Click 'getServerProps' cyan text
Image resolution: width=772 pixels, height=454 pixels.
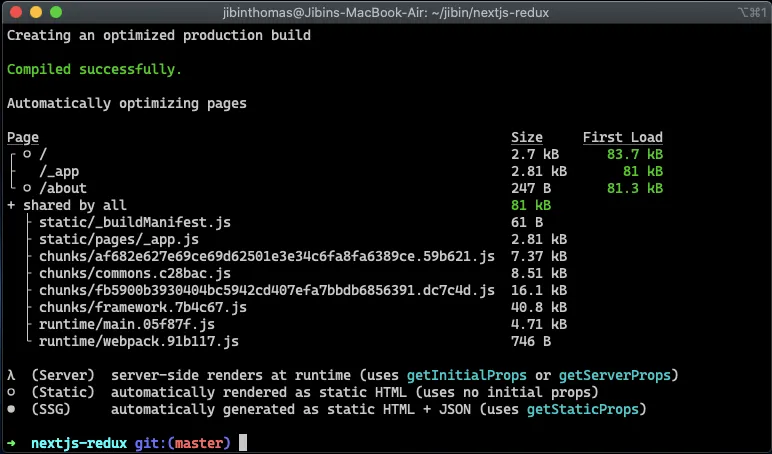[x=615, y=375]
